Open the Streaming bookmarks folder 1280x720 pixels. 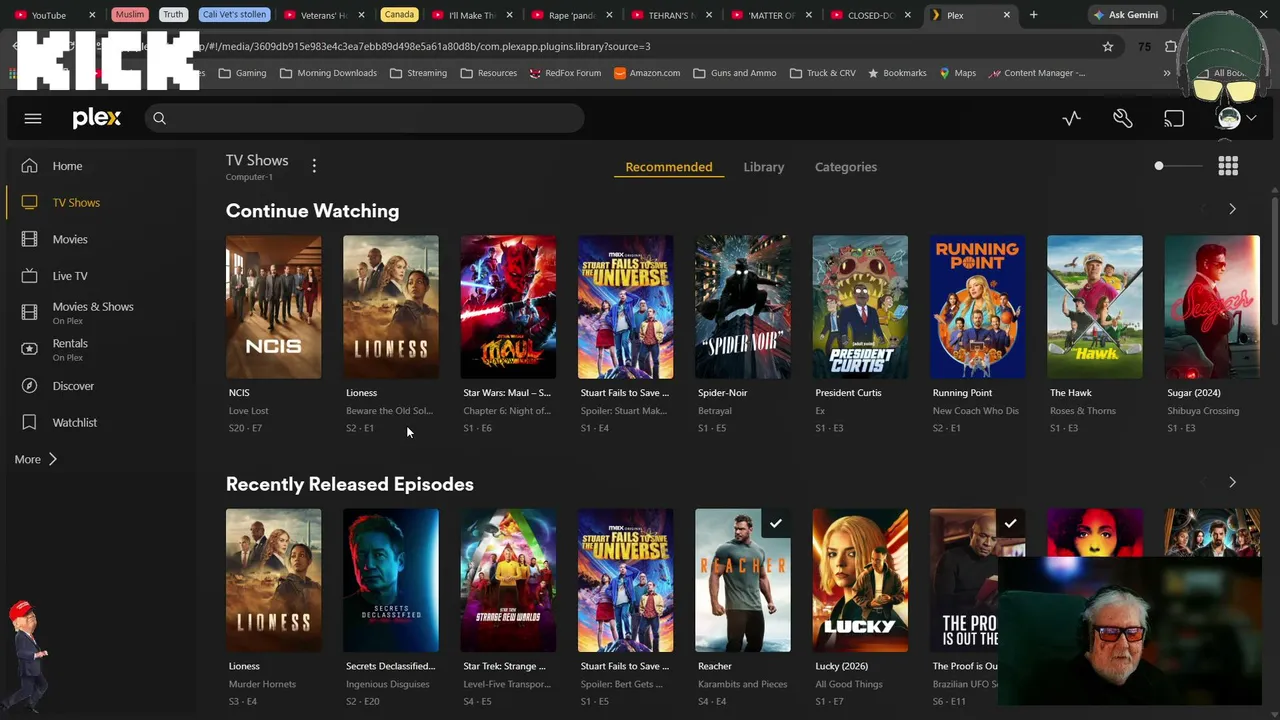point(419,73)
